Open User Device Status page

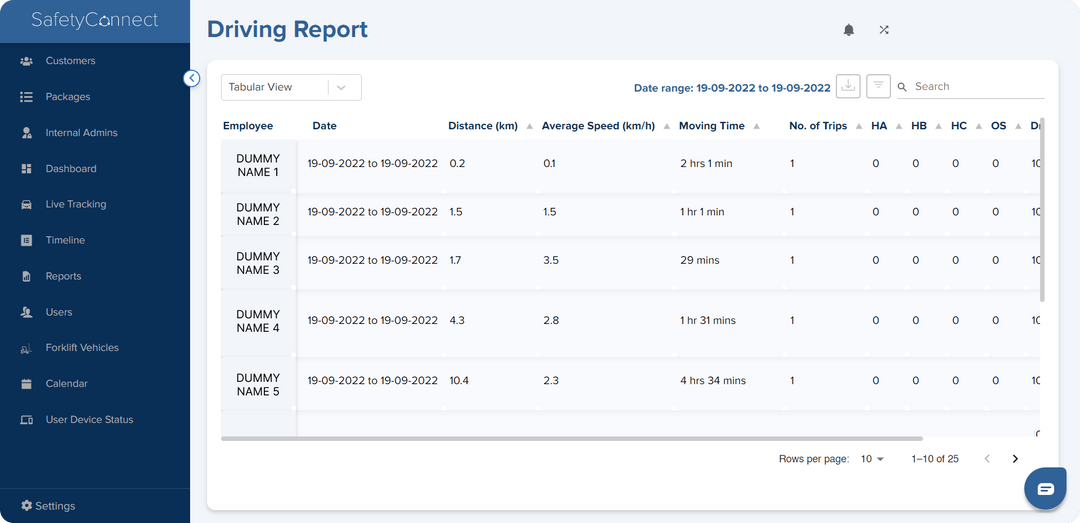coord(90,420)
